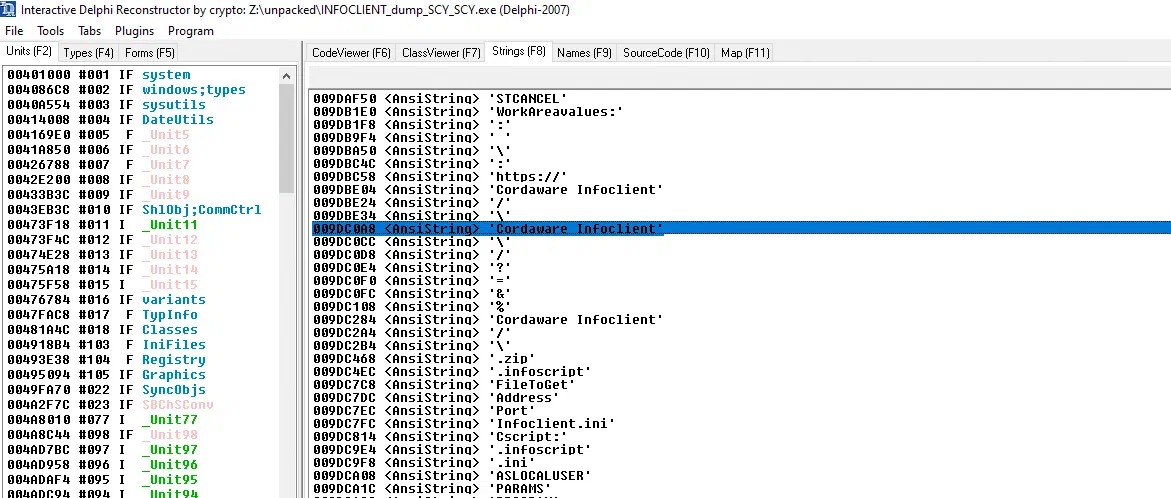Select the _Unit97 row

tap(142, 449)
